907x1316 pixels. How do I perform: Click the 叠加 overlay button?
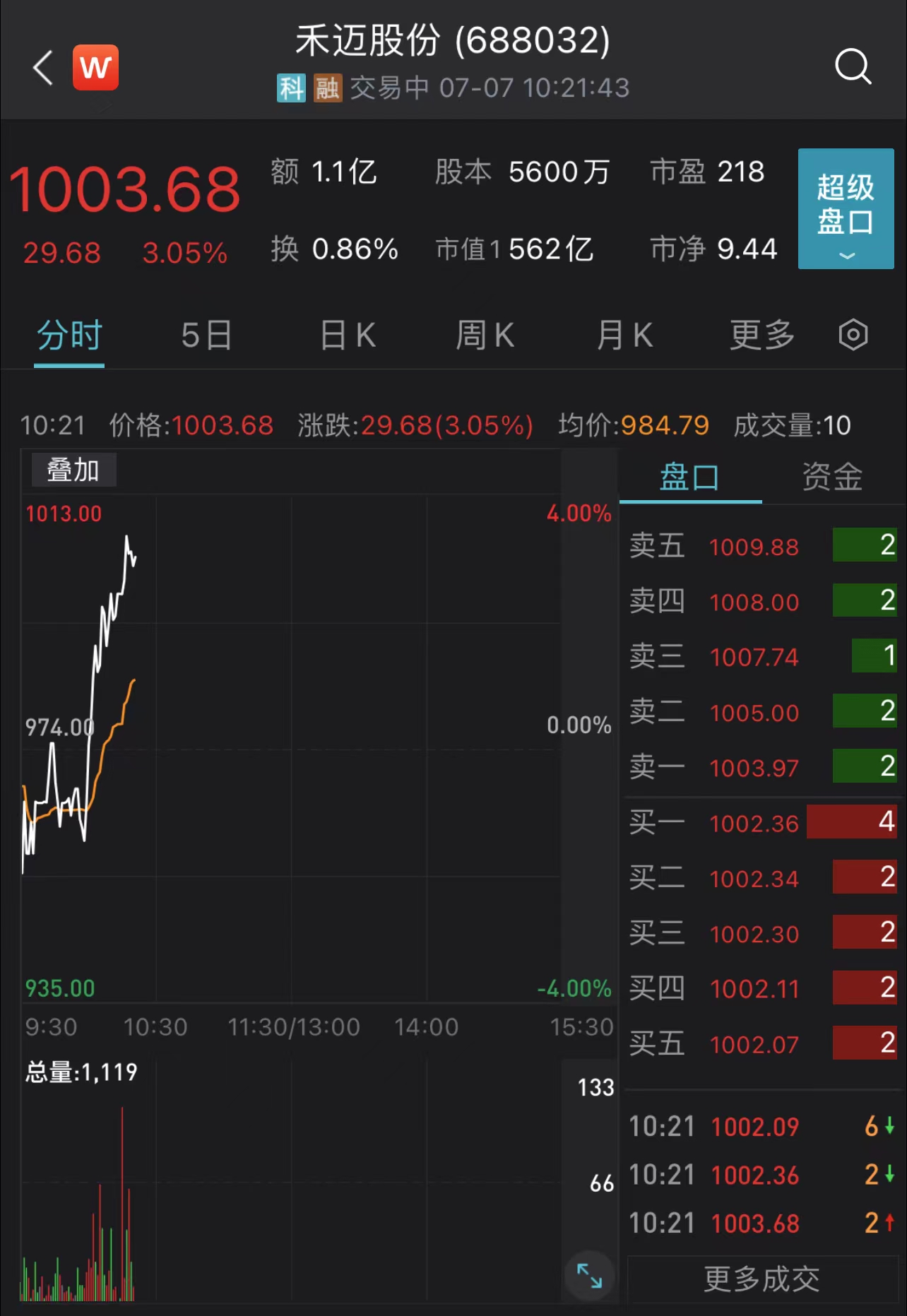(73, 470)
